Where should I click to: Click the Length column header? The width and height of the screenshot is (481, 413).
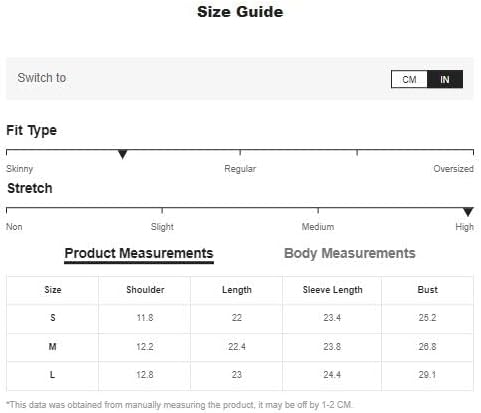click(x=237, y=290)
